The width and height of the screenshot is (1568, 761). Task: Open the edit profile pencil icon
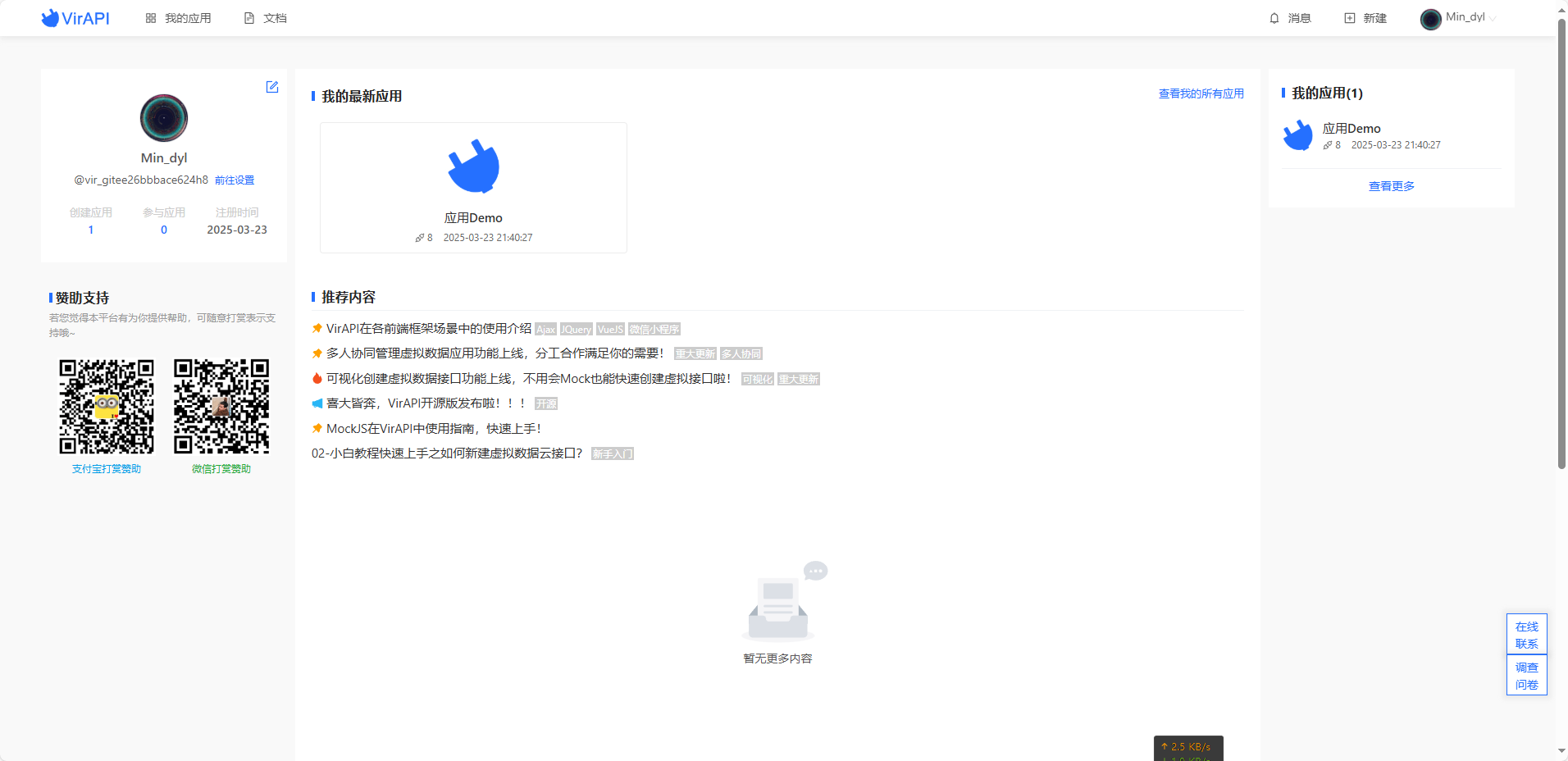pos(272,87)
